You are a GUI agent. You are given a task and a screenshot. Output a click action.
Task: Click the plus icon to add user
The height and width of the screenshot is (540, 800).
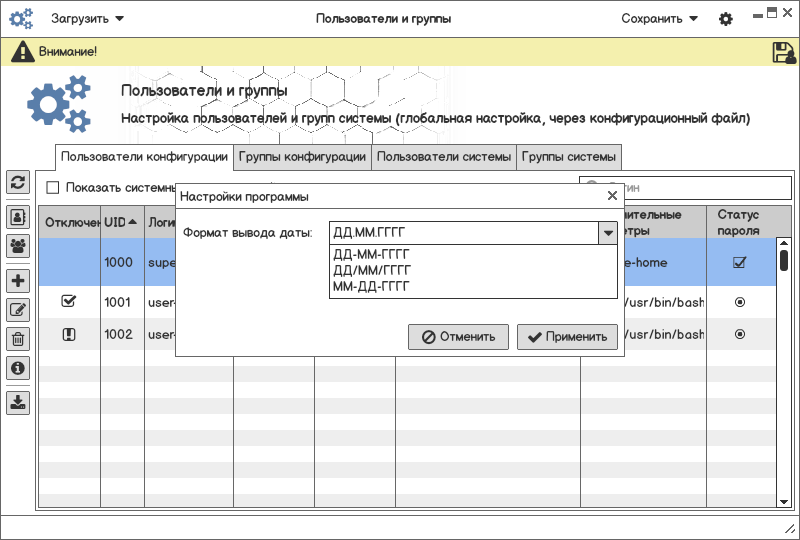pyautogui.click(x=18, y=281)
